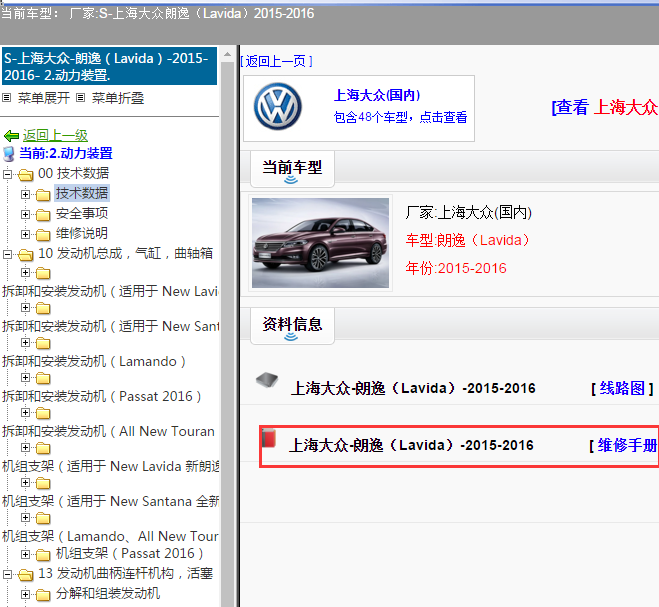The height and width of the screenshot is (607, 659).
Task: Click the 车型:朗逸(Lavida) text
Action: point(467,240)
